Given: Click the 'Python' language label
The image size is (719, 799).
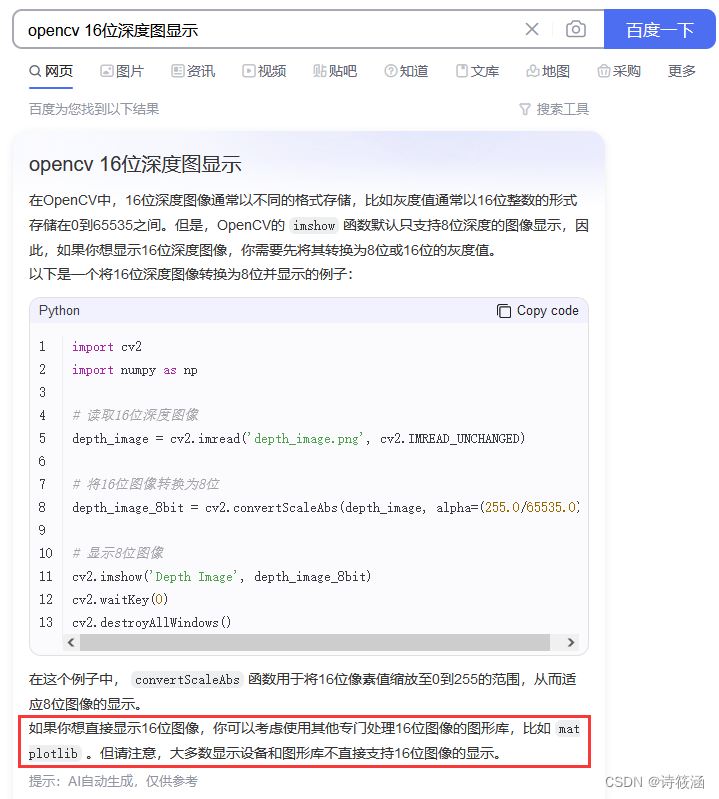Looking at the screenshot, I should click(x=59, y=310).
